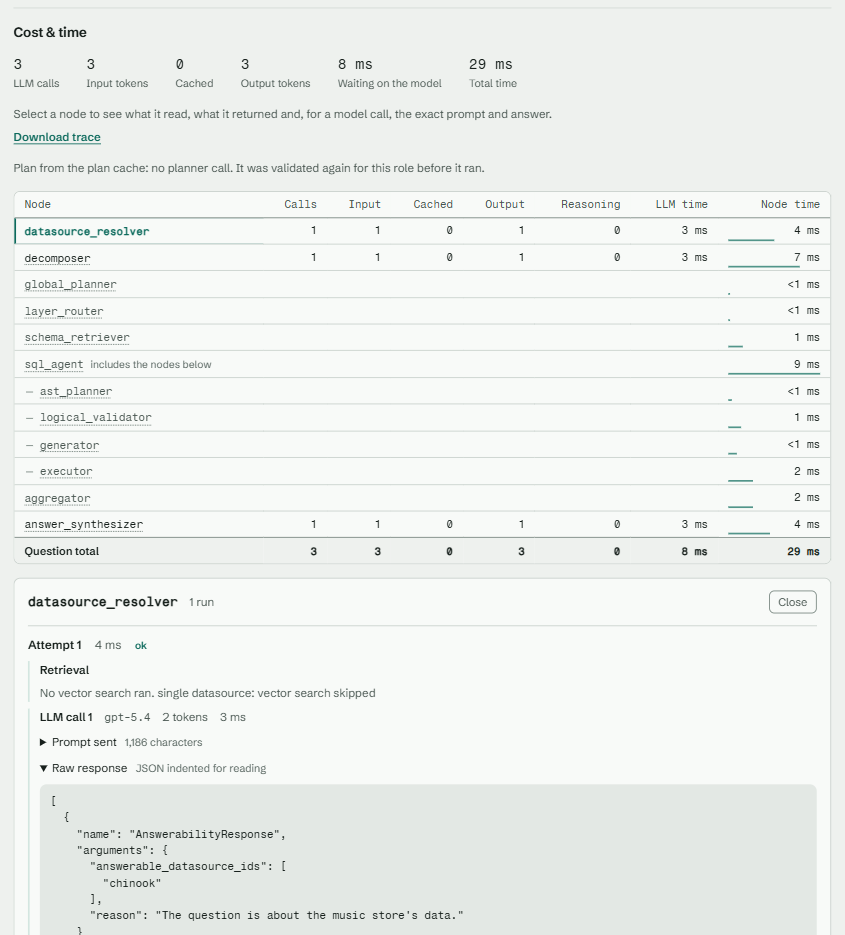Image resolution: width=845 pixels, height=935 pixels.
Task: Click the '2 tokens' count text
Action: click(x=185, y=717)
